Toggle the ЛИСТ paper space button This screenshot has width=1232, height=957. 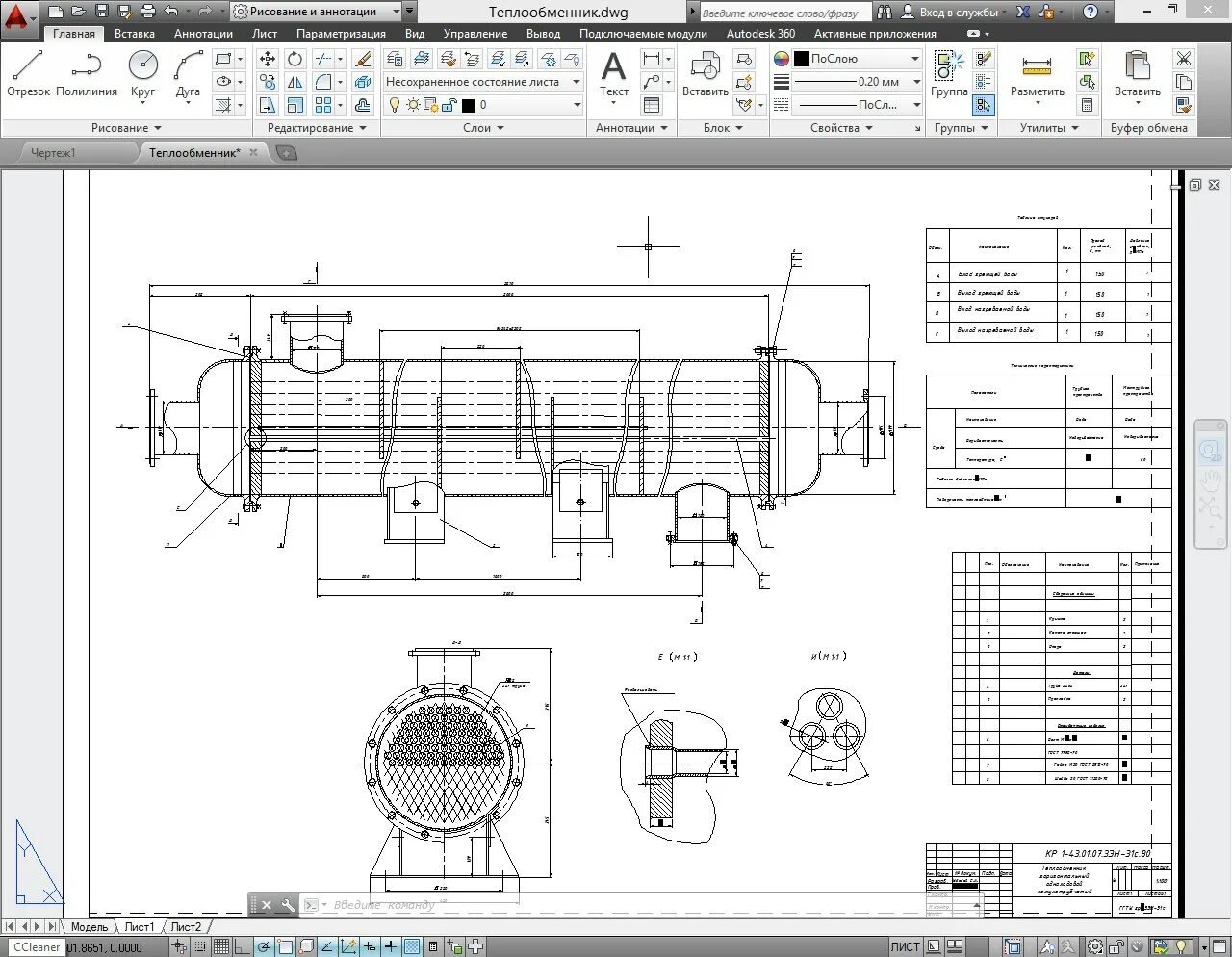[x=905, y=946]
